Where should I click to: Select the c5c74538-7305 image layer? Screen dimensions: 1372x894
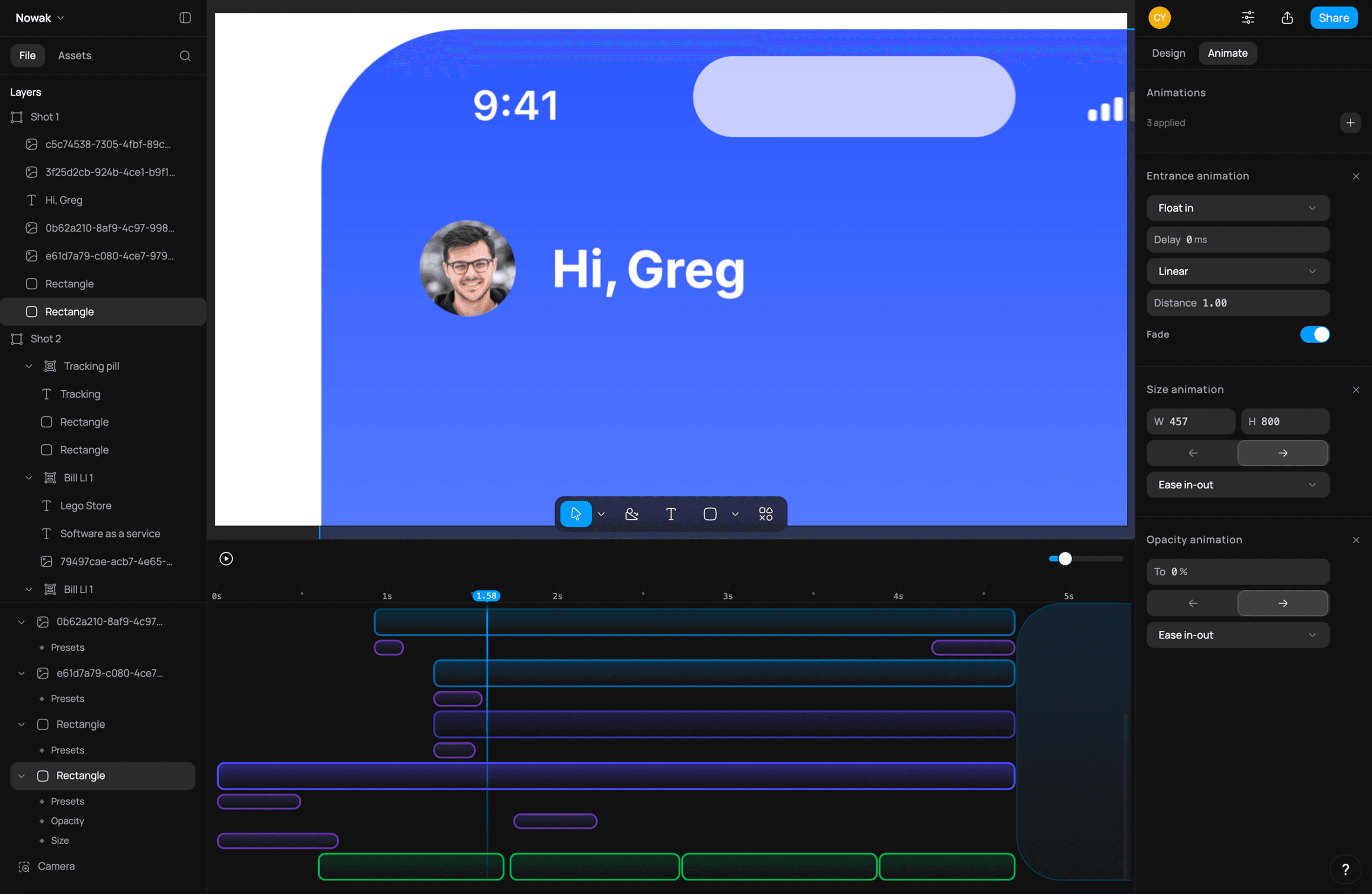(x=103, y=144)
